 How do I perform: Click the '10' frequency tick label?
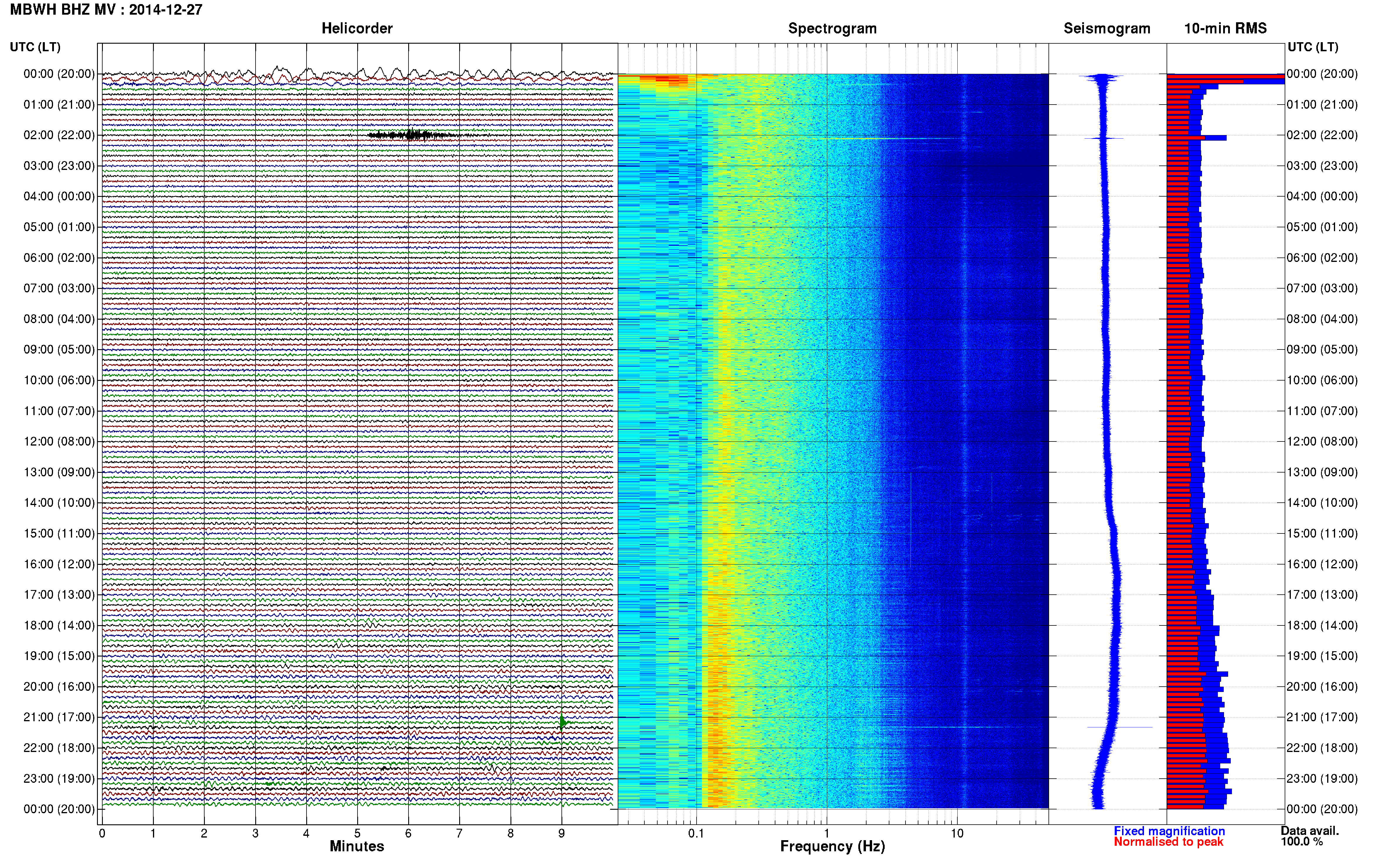click(957, 833)
